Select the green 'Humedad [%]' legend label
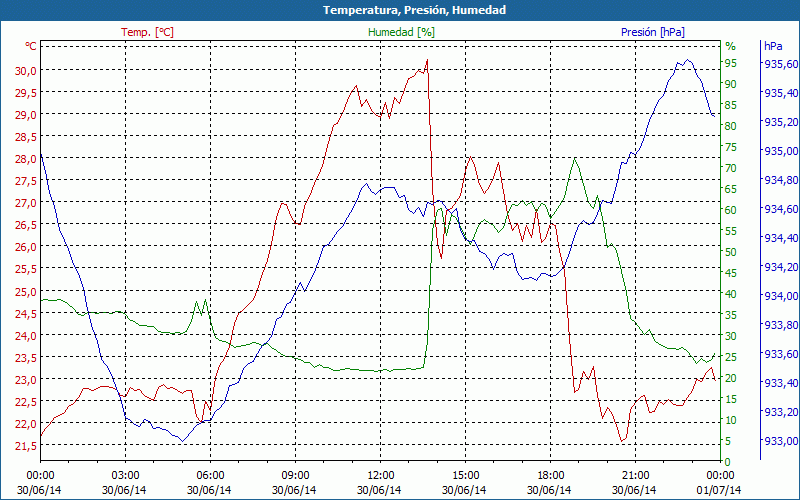 click(x=402, y=32)
